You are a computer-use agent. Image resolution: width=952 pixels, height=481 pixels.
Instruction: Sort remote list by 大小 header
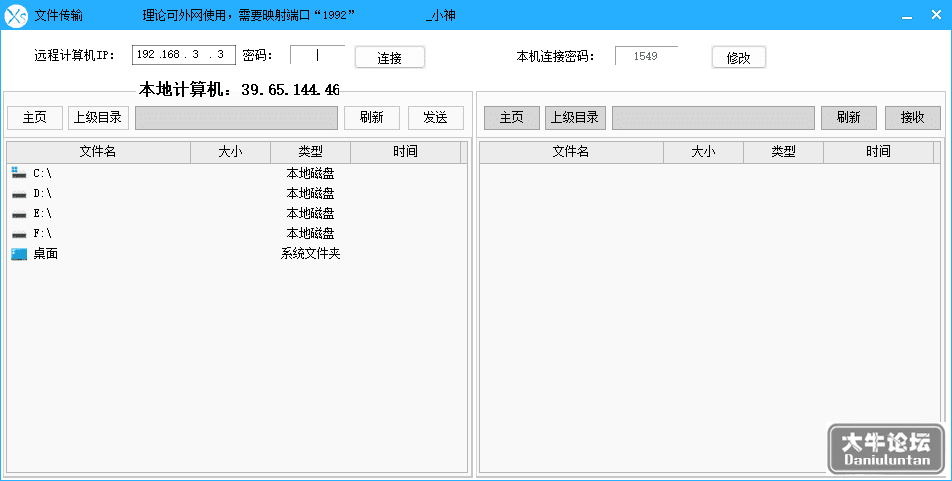pos(703,152)
